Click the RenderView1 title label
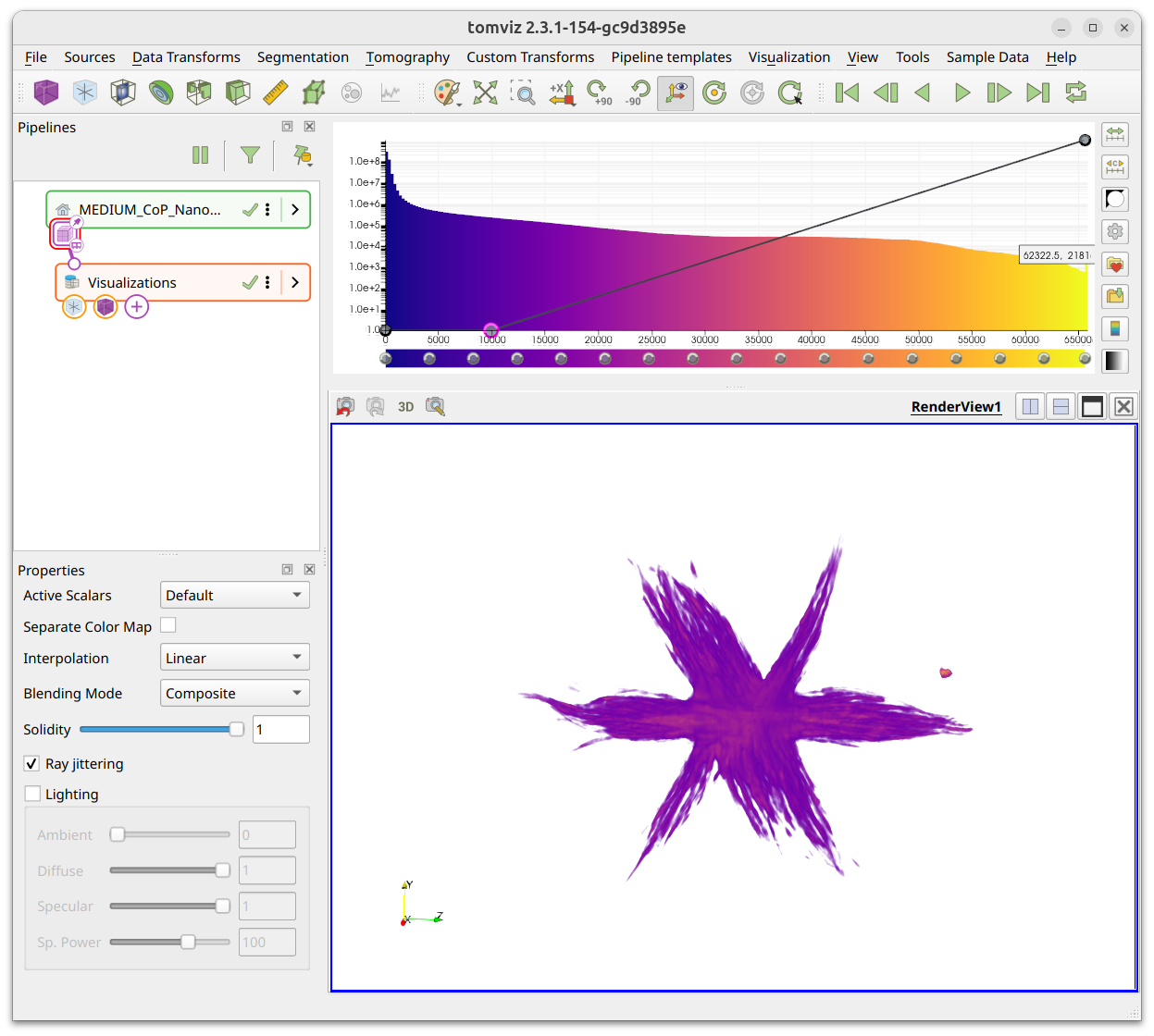 pyautogui.click(x=956, y=407)
